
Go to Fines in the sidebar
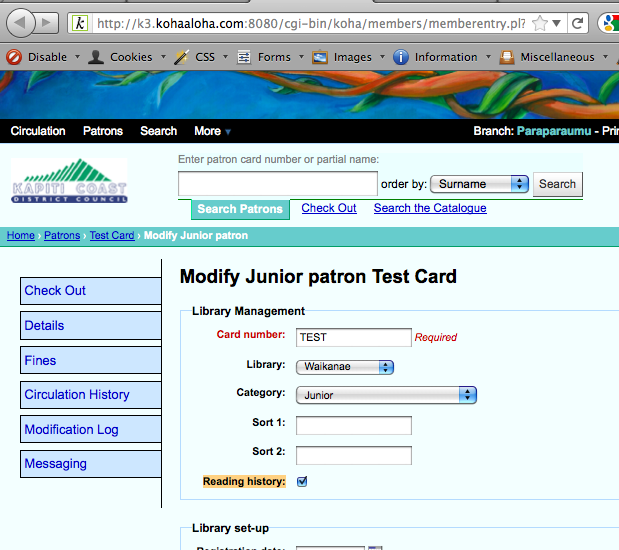click(90, 360)
